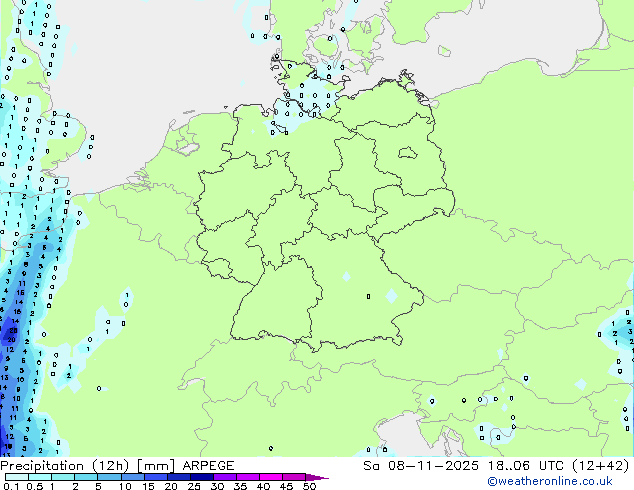Click the legend label '45'
Viewport: 634px width, 490px height.
coord(286,486)
